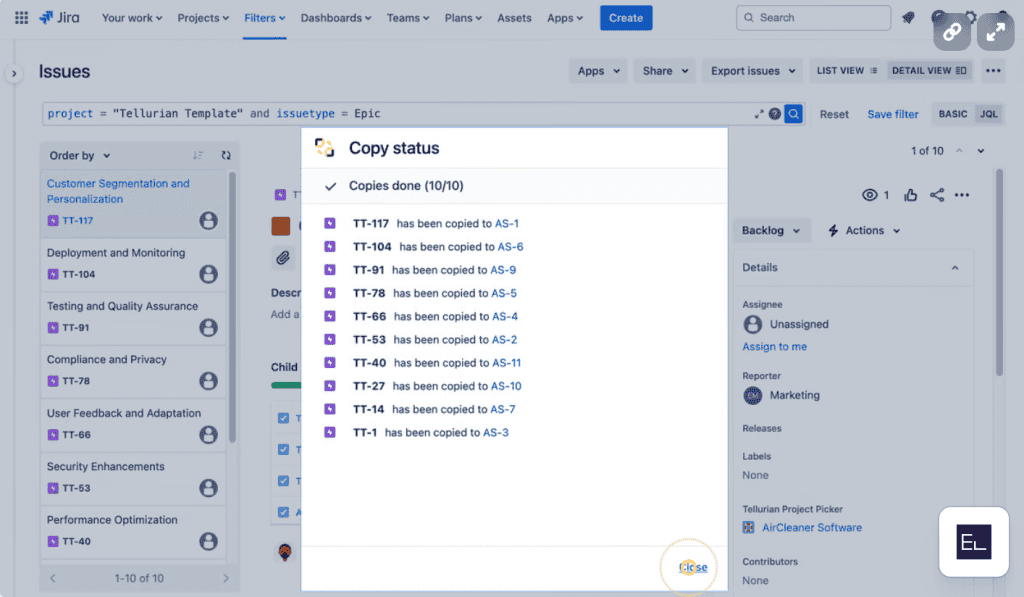Screen dimensions: 1024x597
Task: Switch to Basic search mode
Action: (952, 114)
